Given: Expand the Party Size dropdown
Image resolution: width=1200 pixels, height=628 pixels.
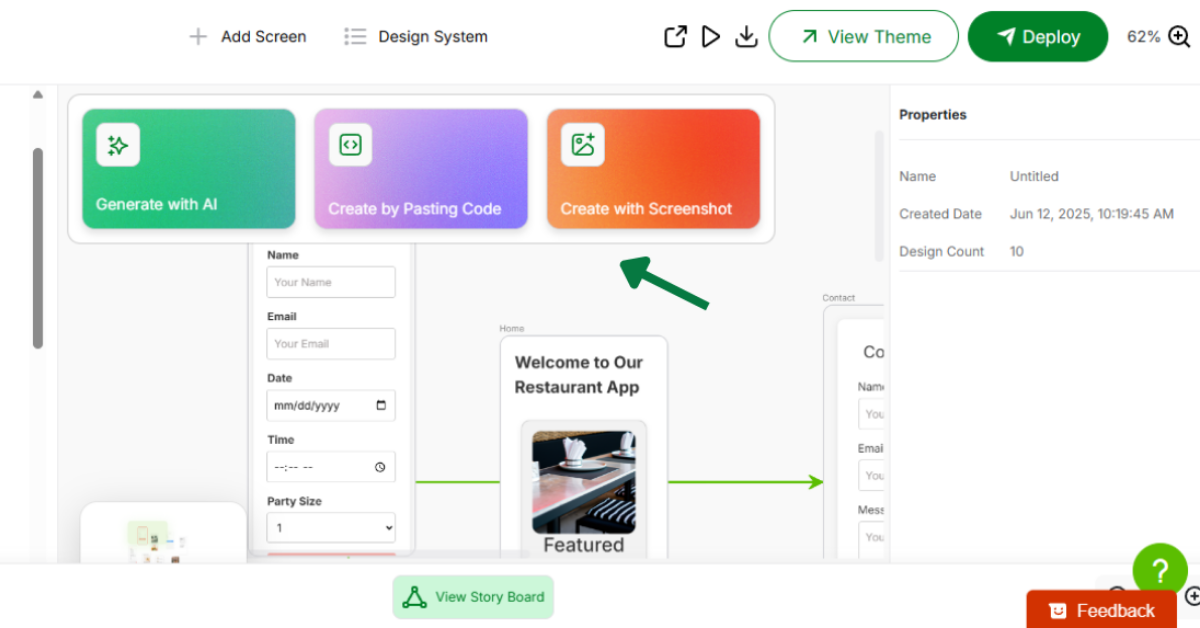Looking at the screenshot, I should coord(331,528).
